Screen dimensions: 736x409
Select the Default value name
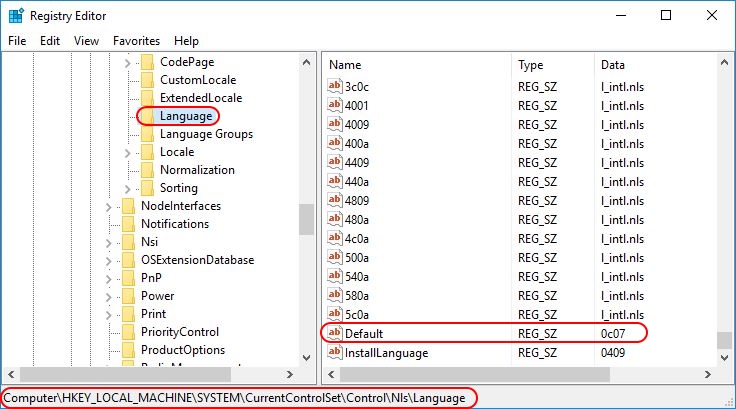[x=364, y=333]
